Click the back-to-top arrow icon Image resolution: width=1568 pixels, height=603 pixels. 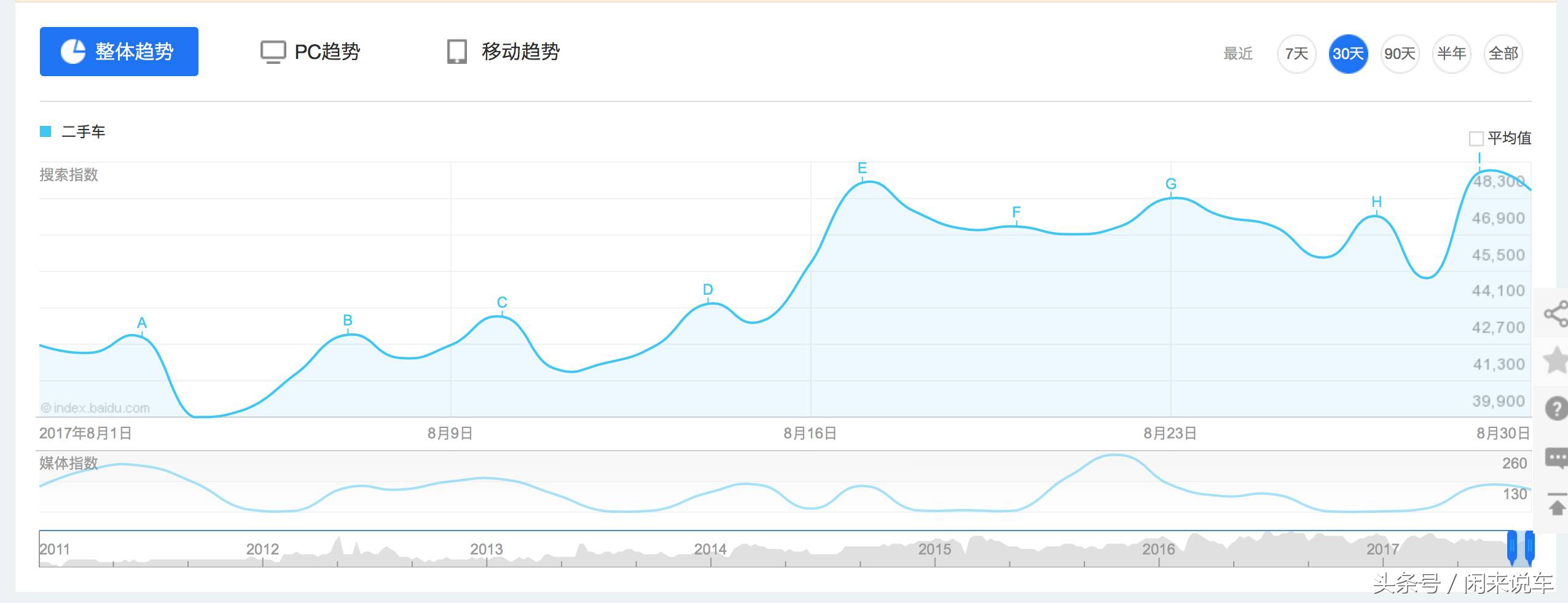[1557, 505]
